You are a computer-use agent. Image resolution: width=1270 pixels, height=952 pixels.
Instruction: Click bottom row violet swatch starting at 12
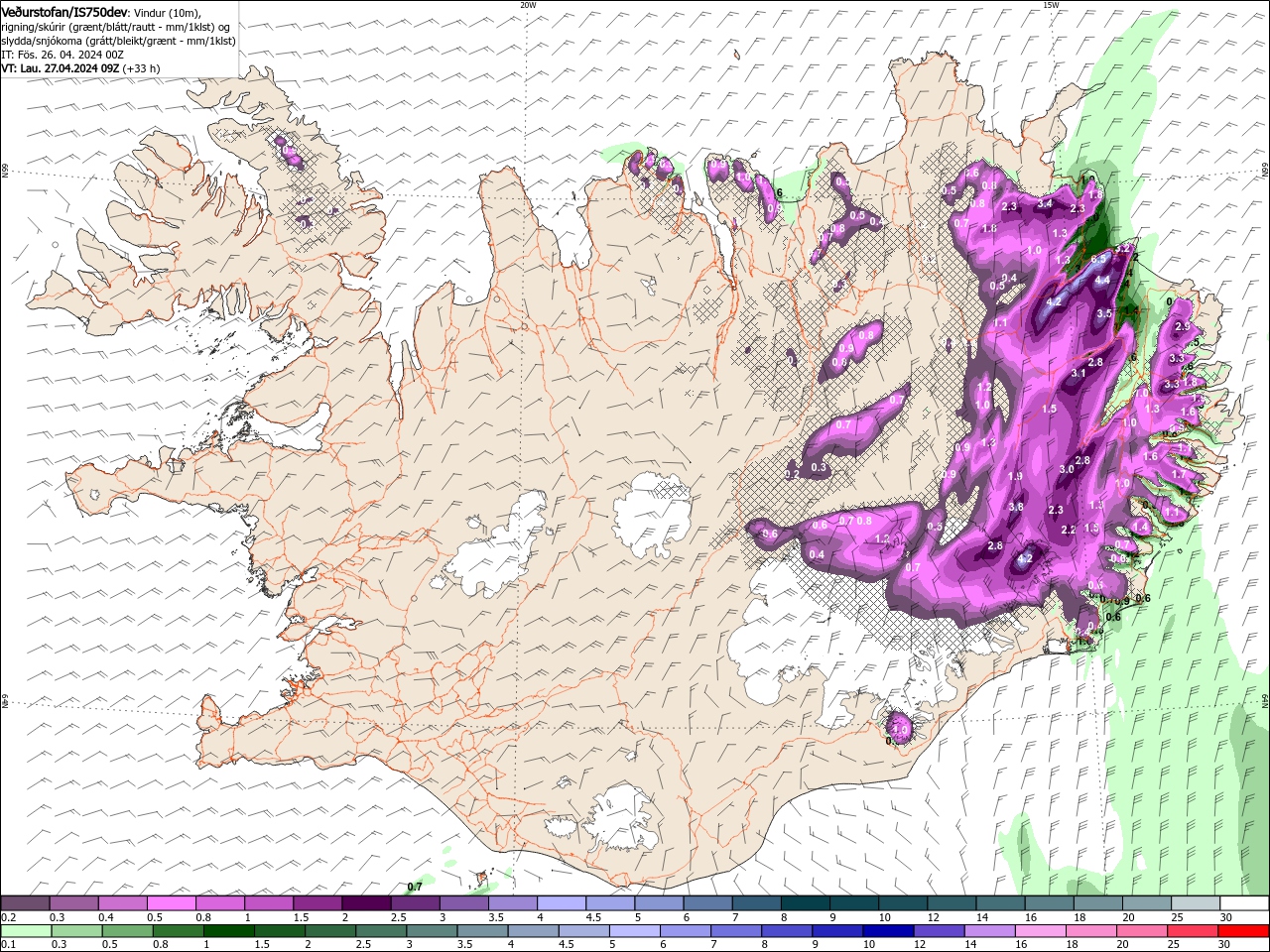click(939, 931)
